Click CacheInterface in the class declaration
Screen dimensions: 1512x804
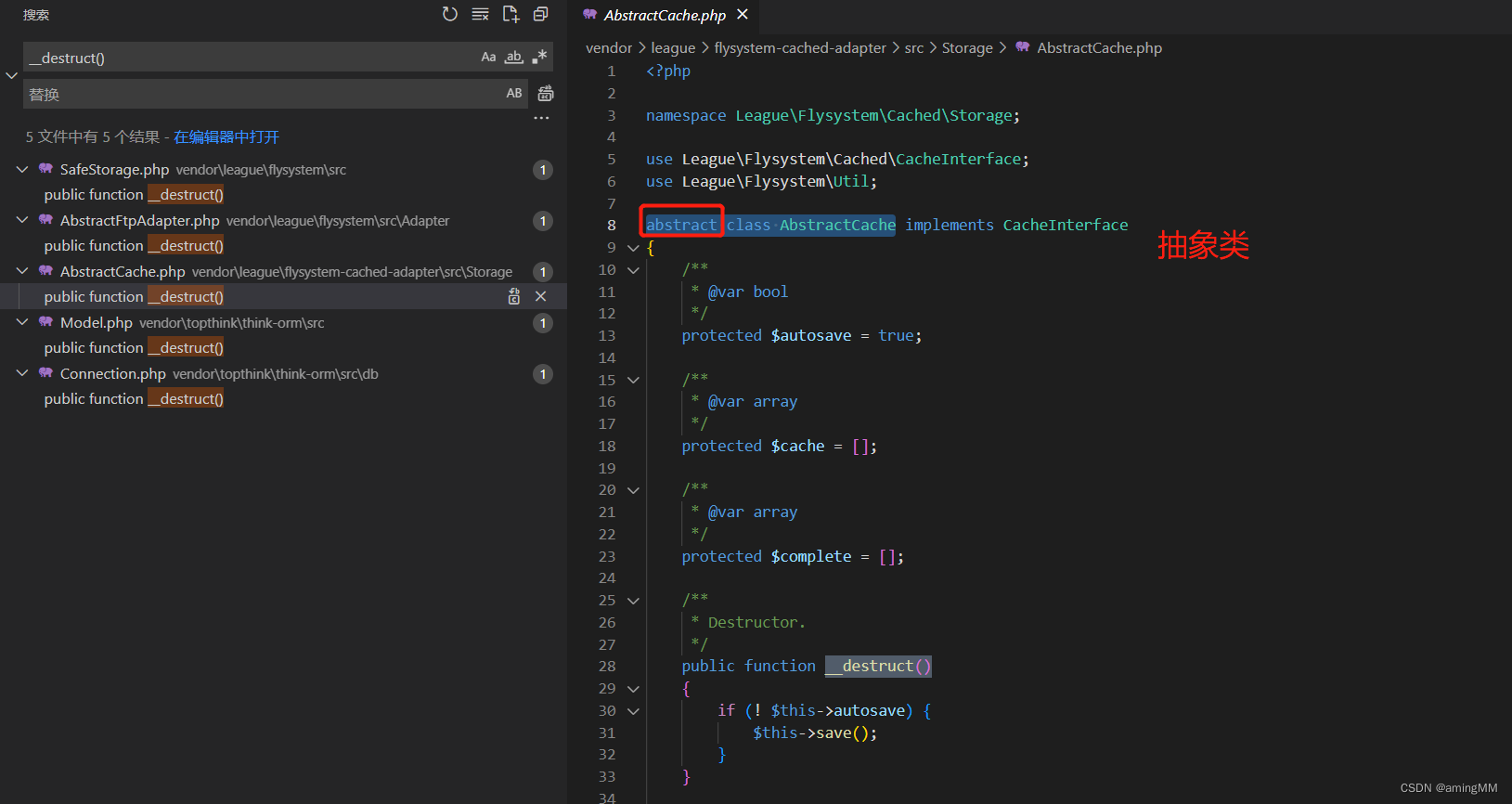coord(1066,225)
